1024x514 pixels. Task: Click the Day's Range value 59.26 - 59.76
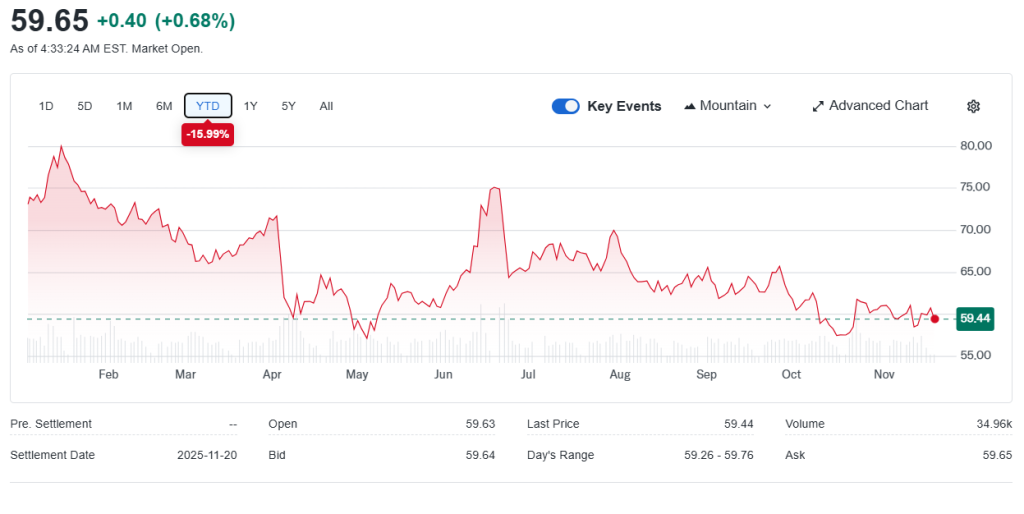tap(719, 455)
